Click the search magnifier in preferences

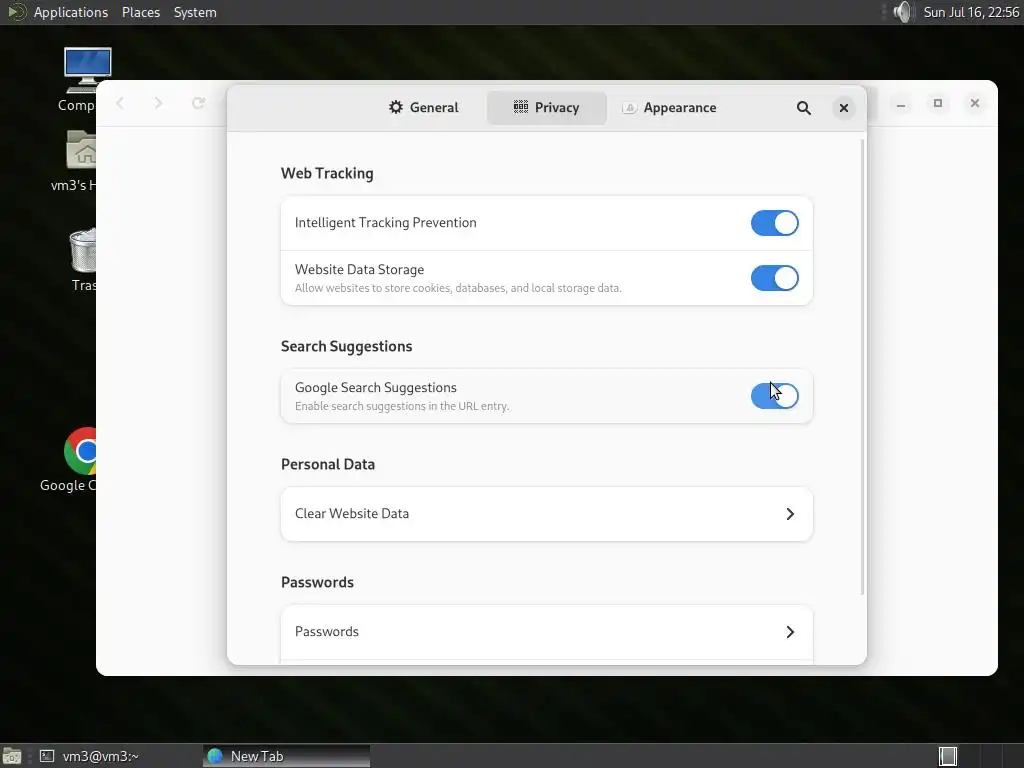pos(804,108)
